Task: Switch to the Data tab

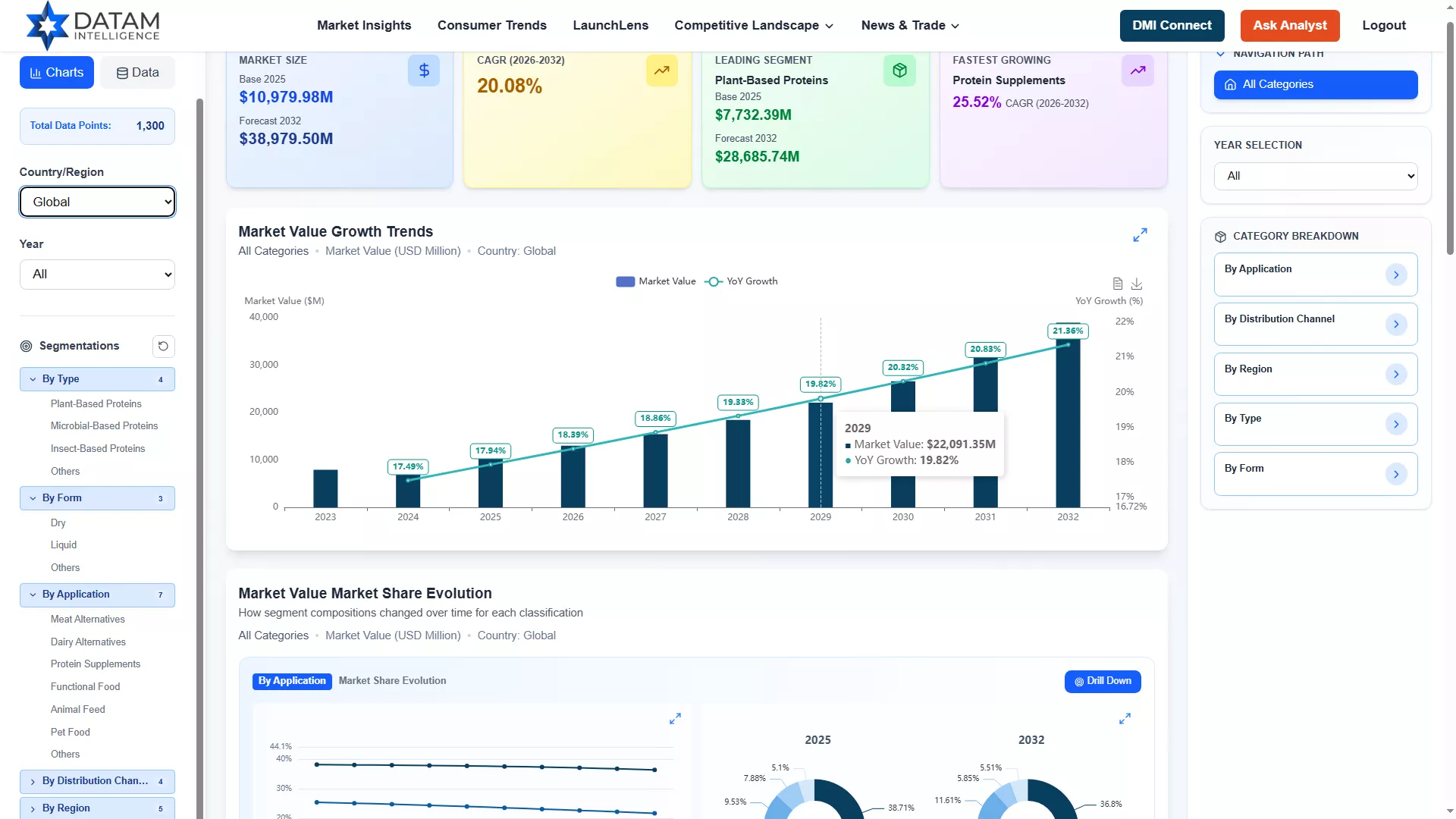Action: click(137, 73)
